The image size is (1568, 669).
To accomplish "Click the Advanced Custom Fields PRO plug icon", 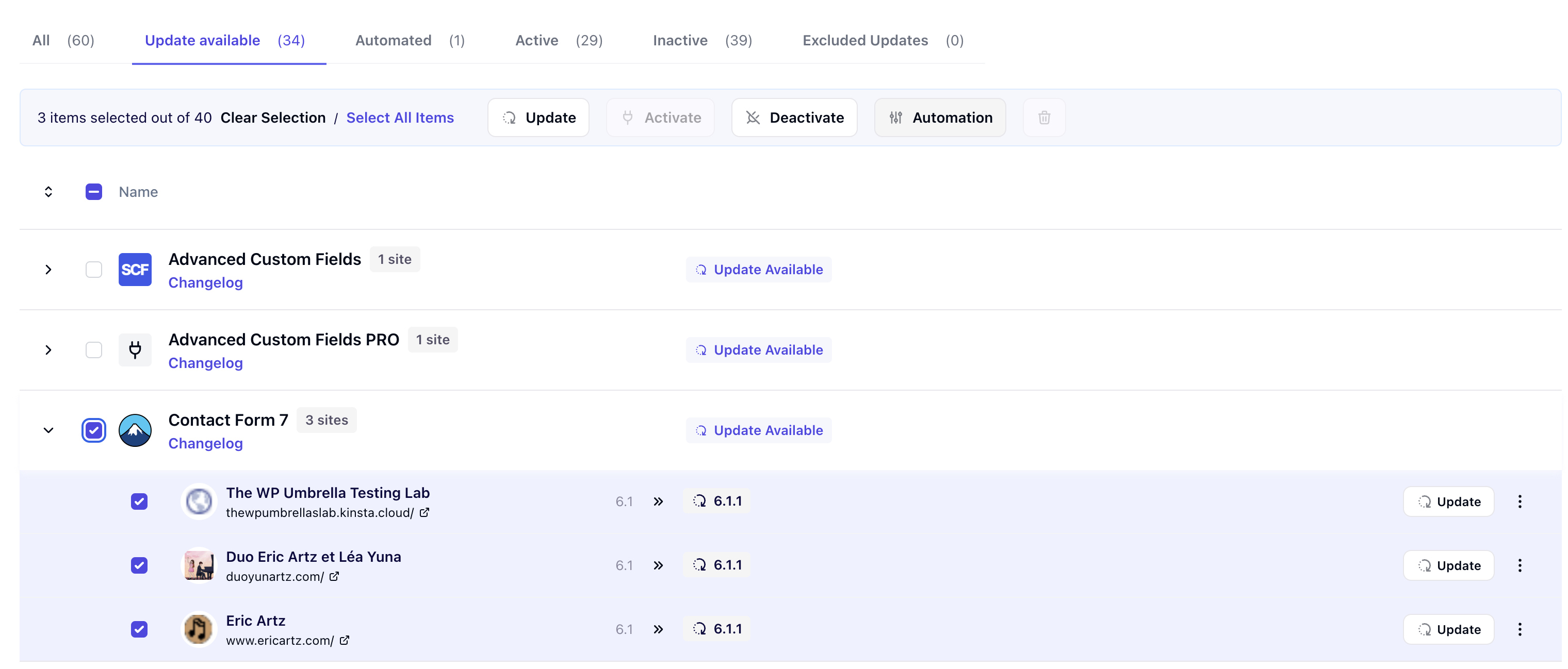I will point(135,349).
